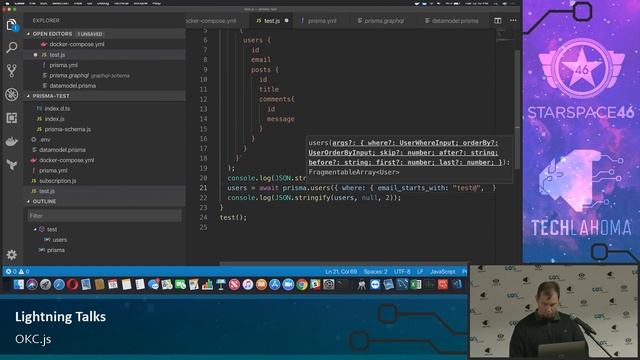The image size is (640, 360).
Task: Launch Google Chrome from the Dock
Action: (302, 284)
